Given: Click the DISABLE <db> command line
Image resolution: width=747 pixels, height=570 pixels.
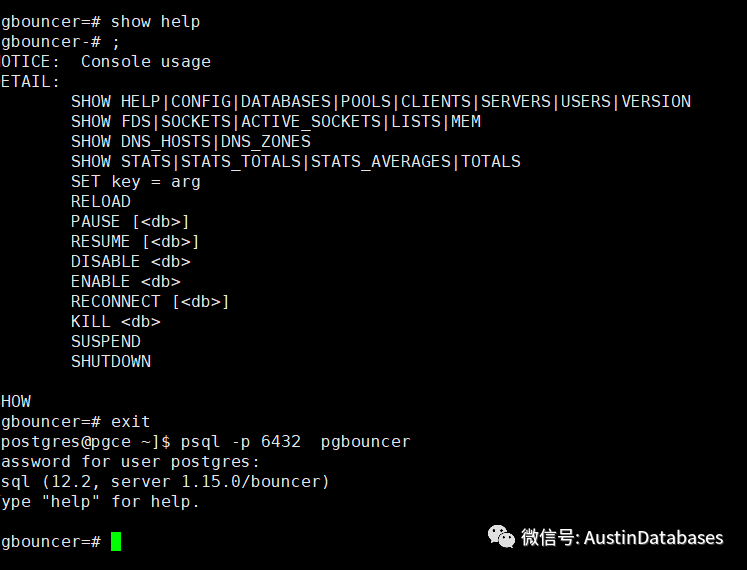Looking at the screenshot, I should [130, 261].
